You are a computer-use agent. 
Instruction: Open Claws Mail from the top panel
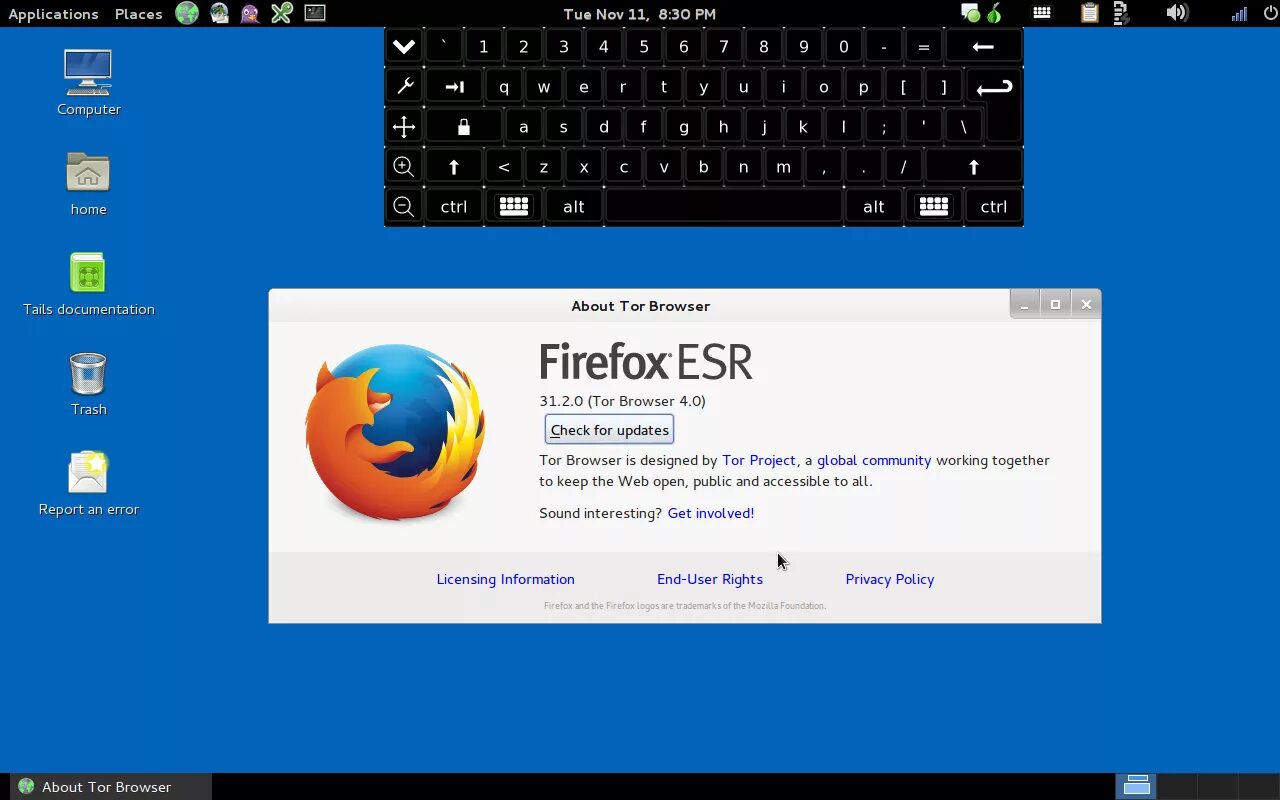point(219,13)
